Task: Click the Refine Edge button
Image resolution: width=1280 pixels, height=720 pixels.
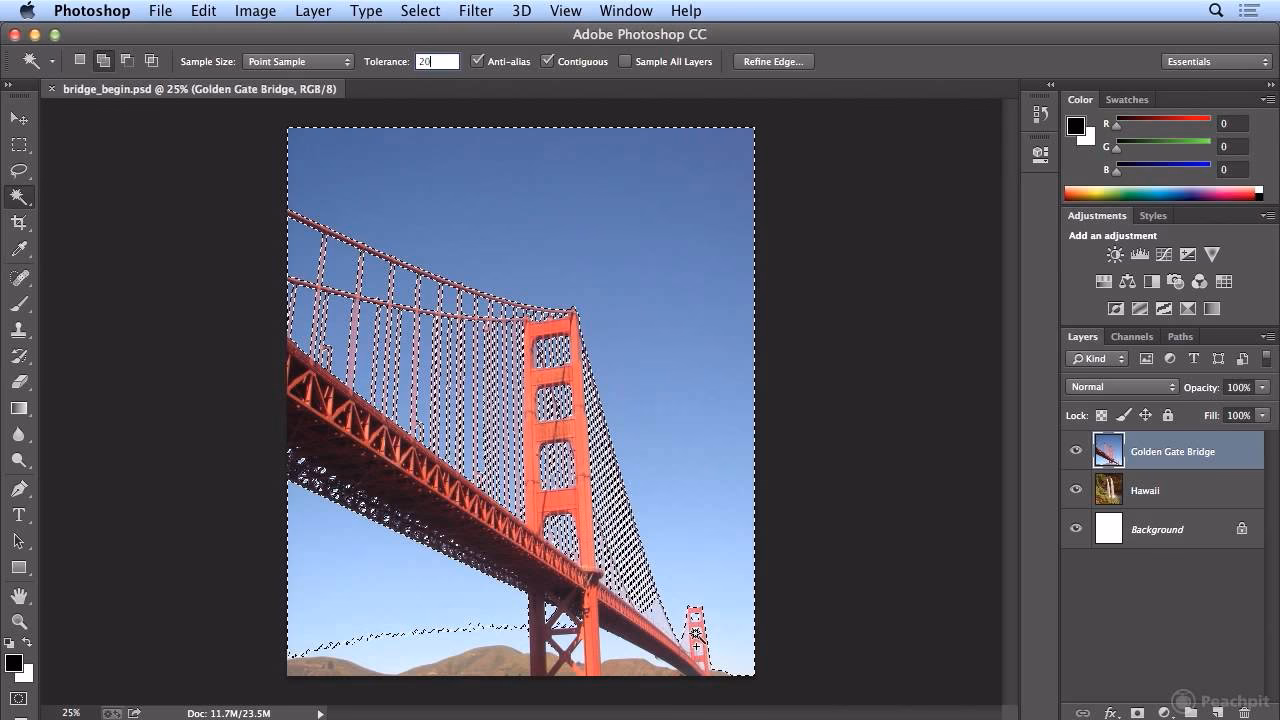Action: coord(773,61)
